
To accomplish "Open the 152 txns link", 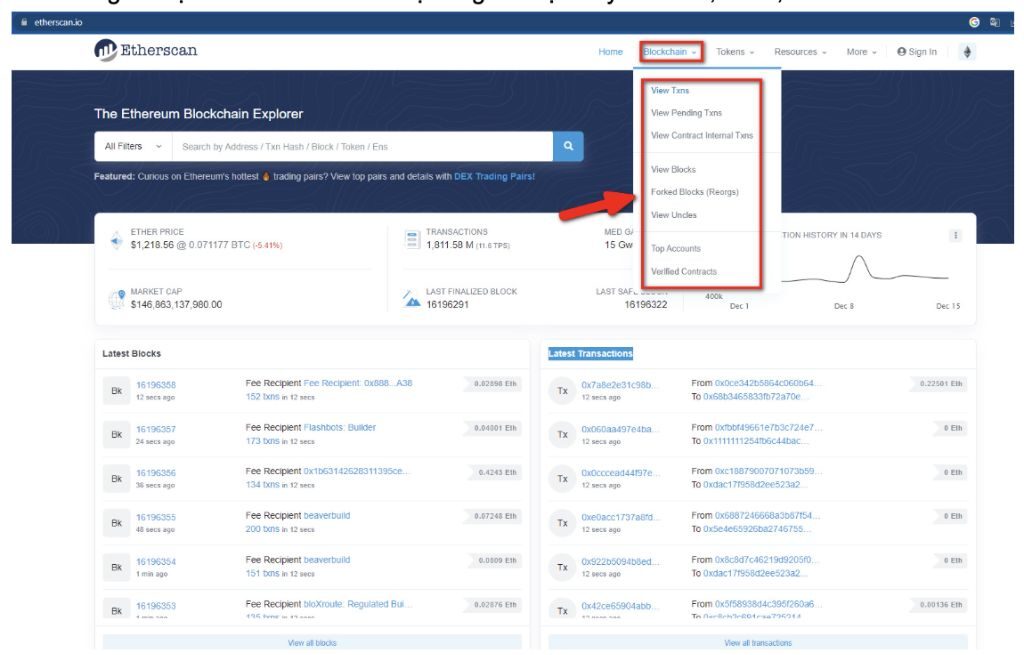I will [262, 396].
